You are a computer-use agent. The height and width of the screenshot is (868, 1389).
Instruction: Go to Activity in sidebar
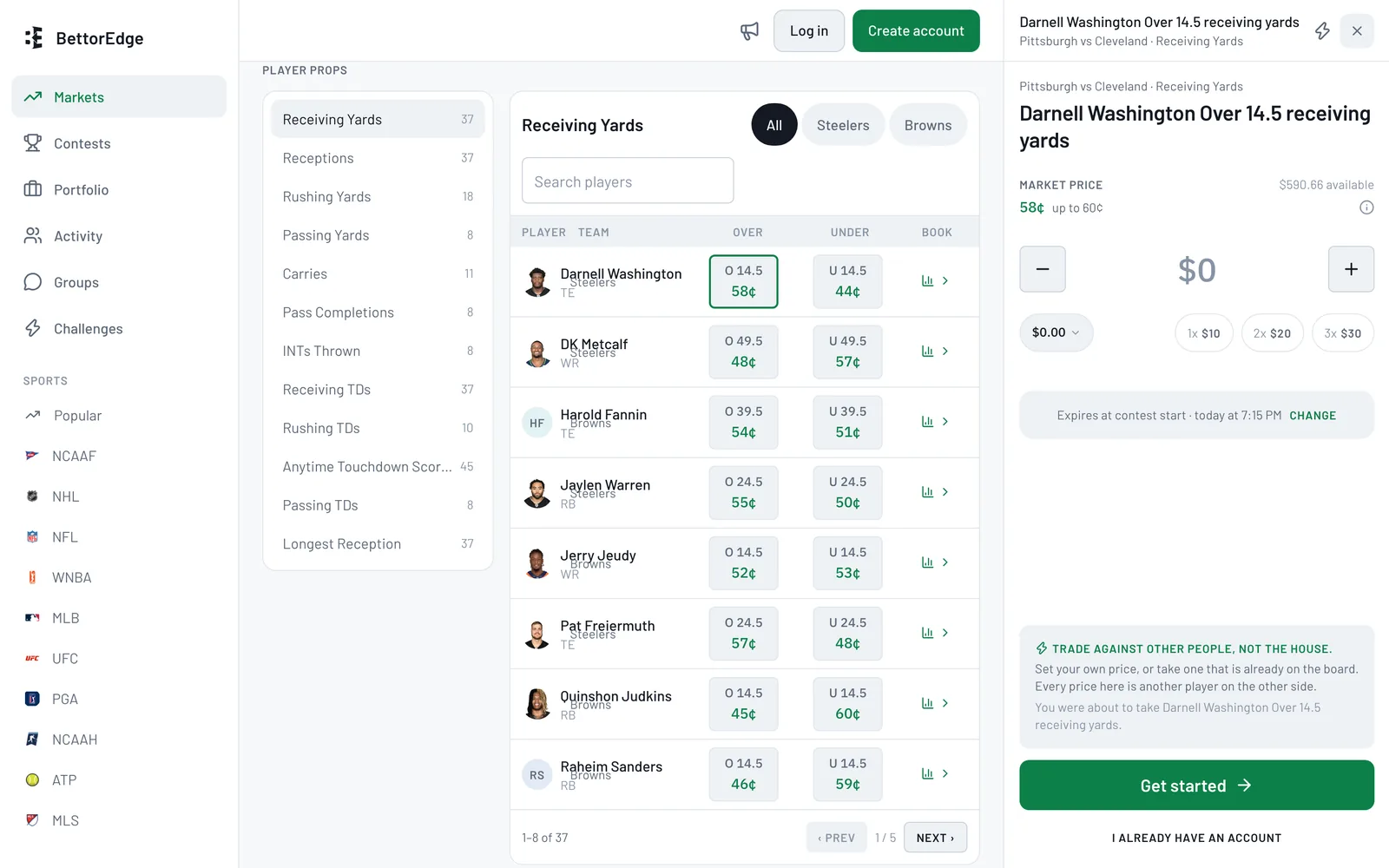[x=119, y=236]
